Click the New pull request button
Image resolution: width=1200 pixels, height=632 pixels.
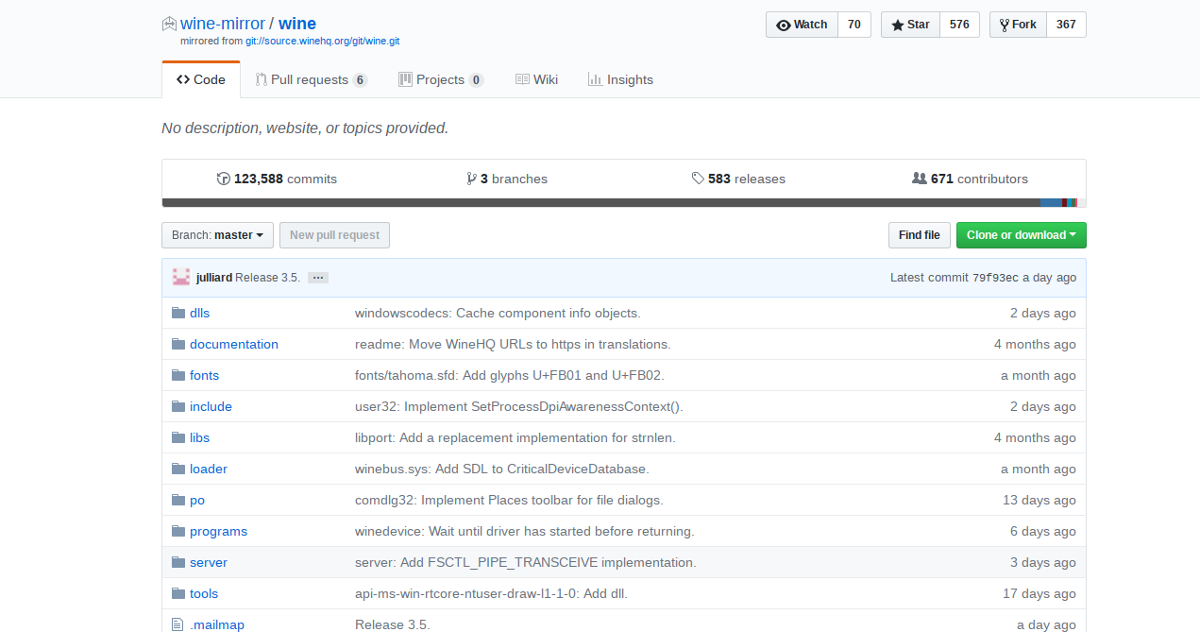click(335, 235)
